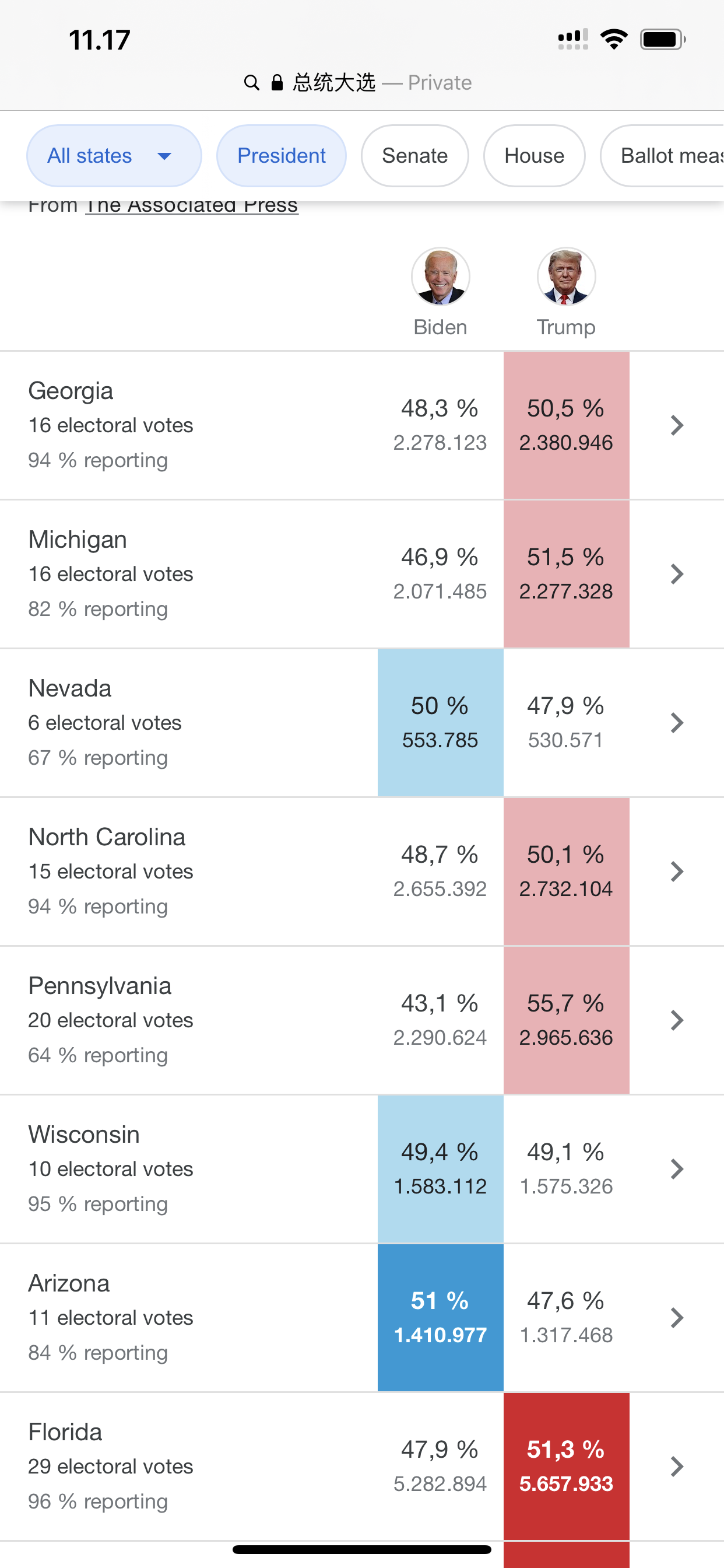This screenshot has height=1568, width=724.
Task: Tap Florida's red Trump result cell
Action: (566, 1466)
